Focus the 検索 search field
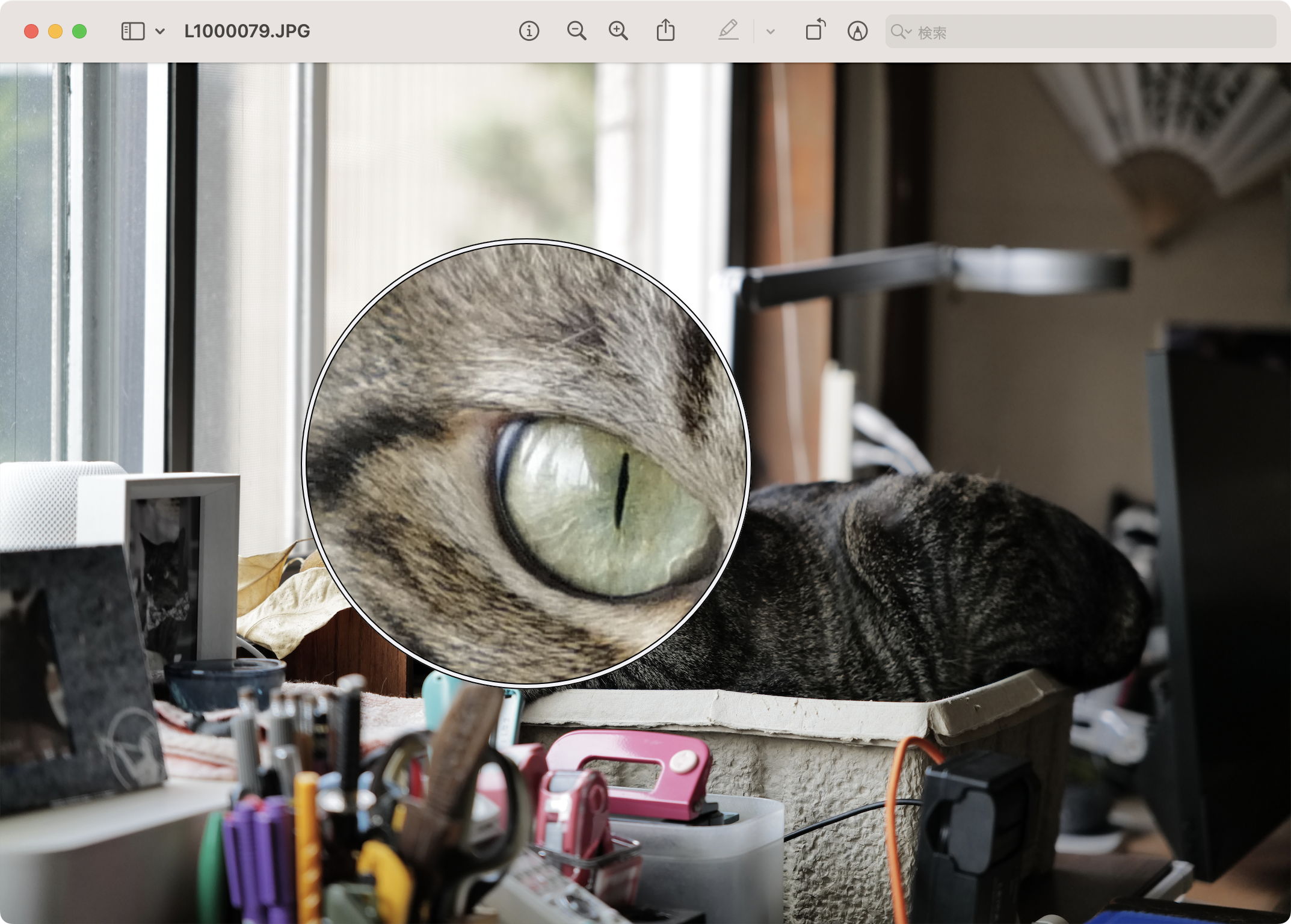Image resolution: width=1291 pixels, height=924 pixels. (1080, 32)
